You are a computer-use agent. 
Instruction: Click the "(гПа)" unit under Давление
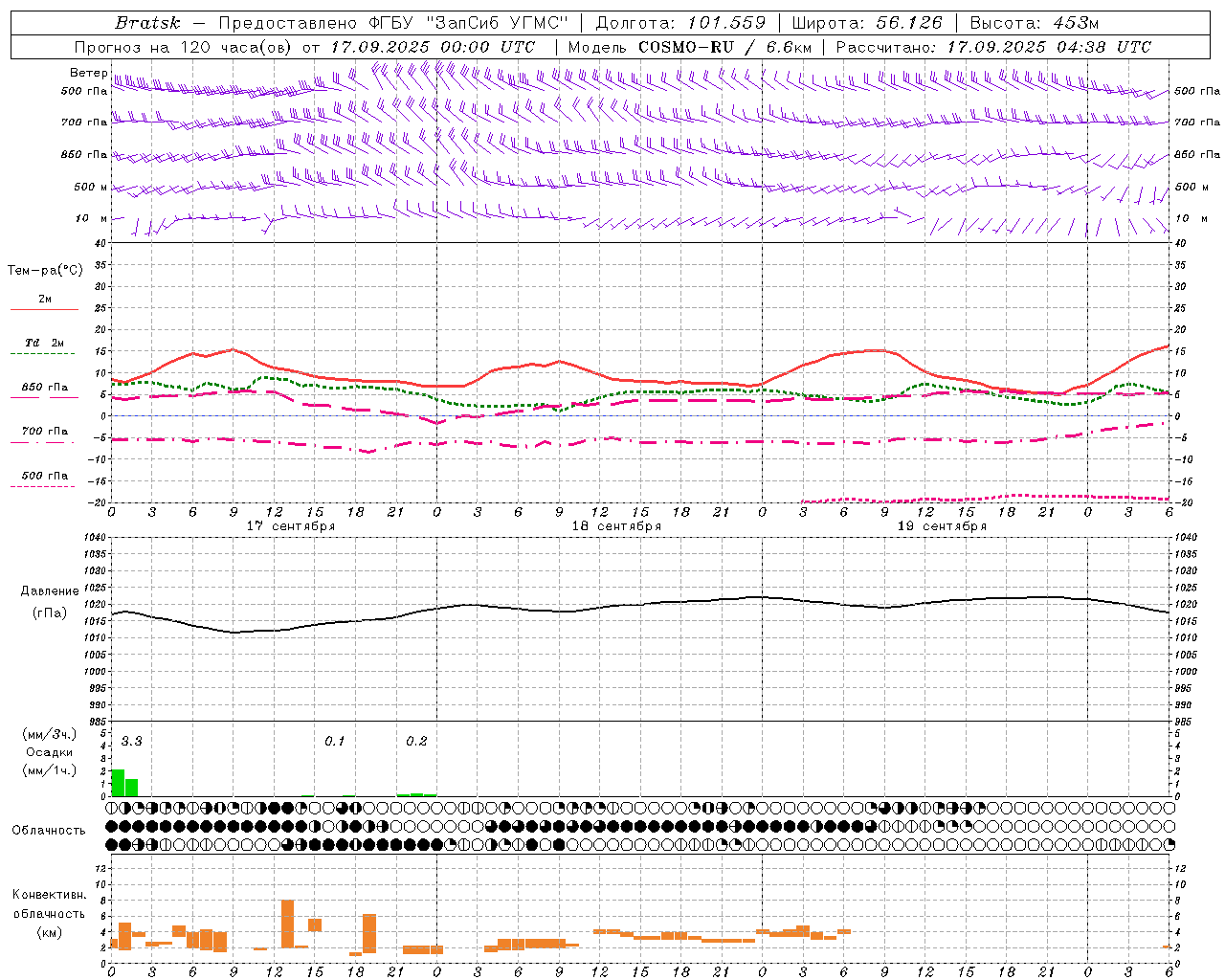click(50, 613)
